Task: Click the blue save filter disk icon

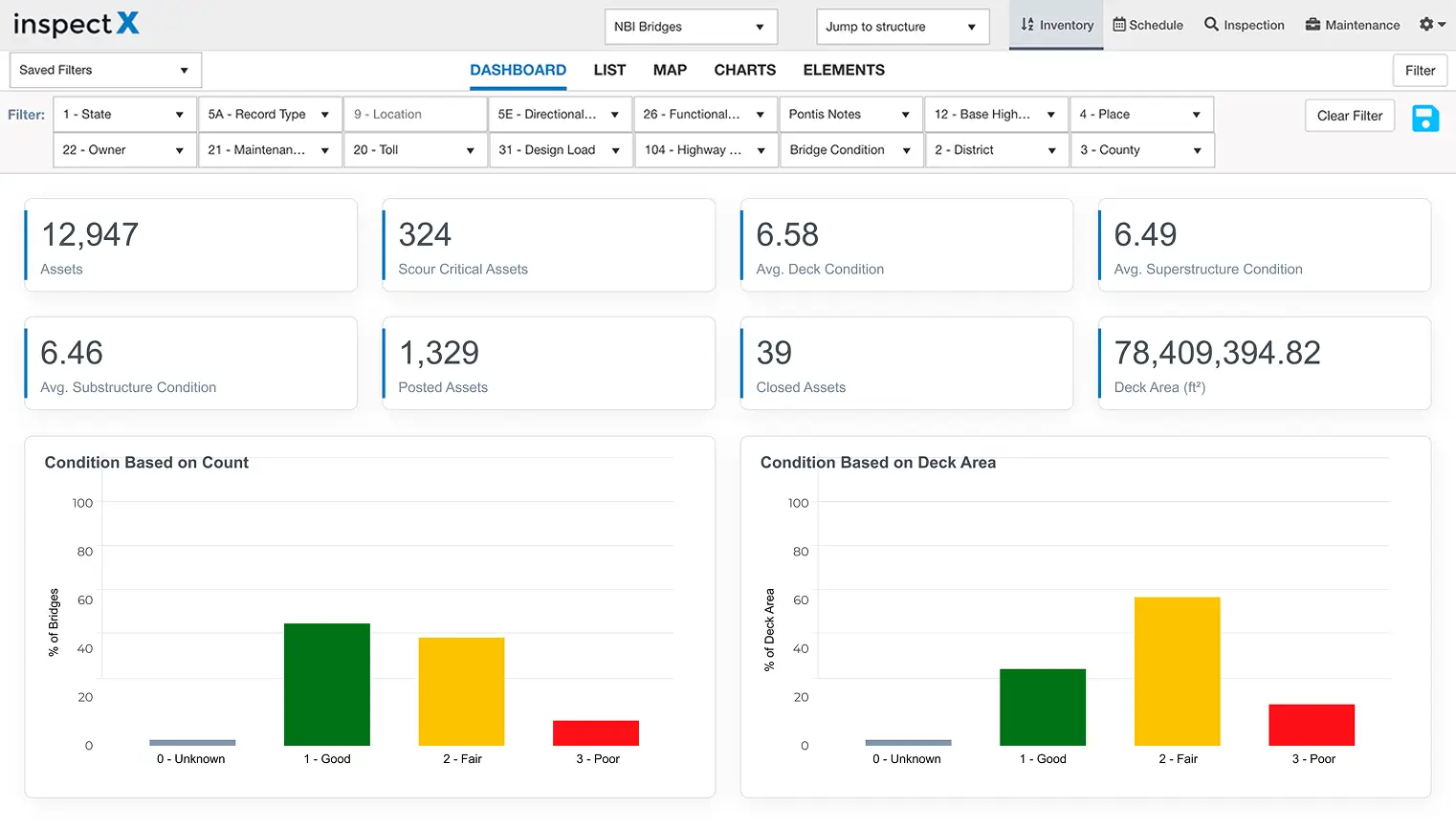Action: pyautogui.click(x=1425, y=119)
